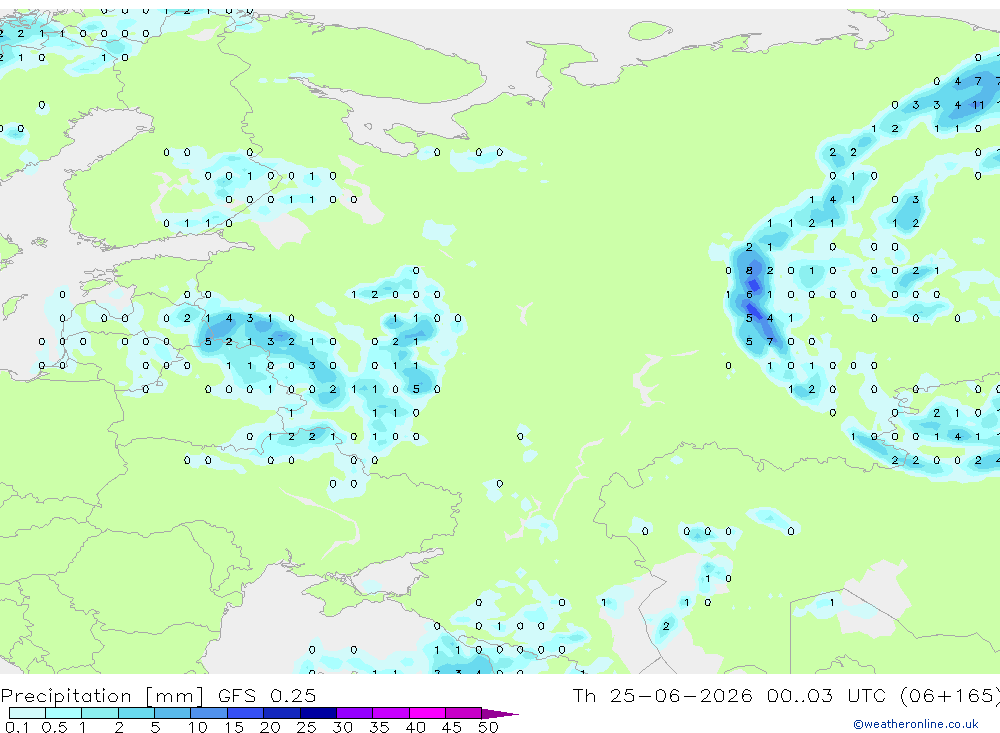Click the '11' precipitation value on the map
The height and width of the screenshot is (733, 1000).
point(978,105)
